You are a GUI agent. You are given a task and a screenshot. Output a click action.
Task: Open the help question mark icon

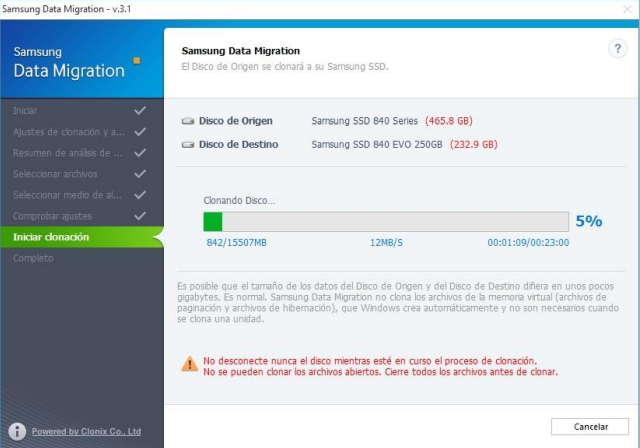pos(618,49)
